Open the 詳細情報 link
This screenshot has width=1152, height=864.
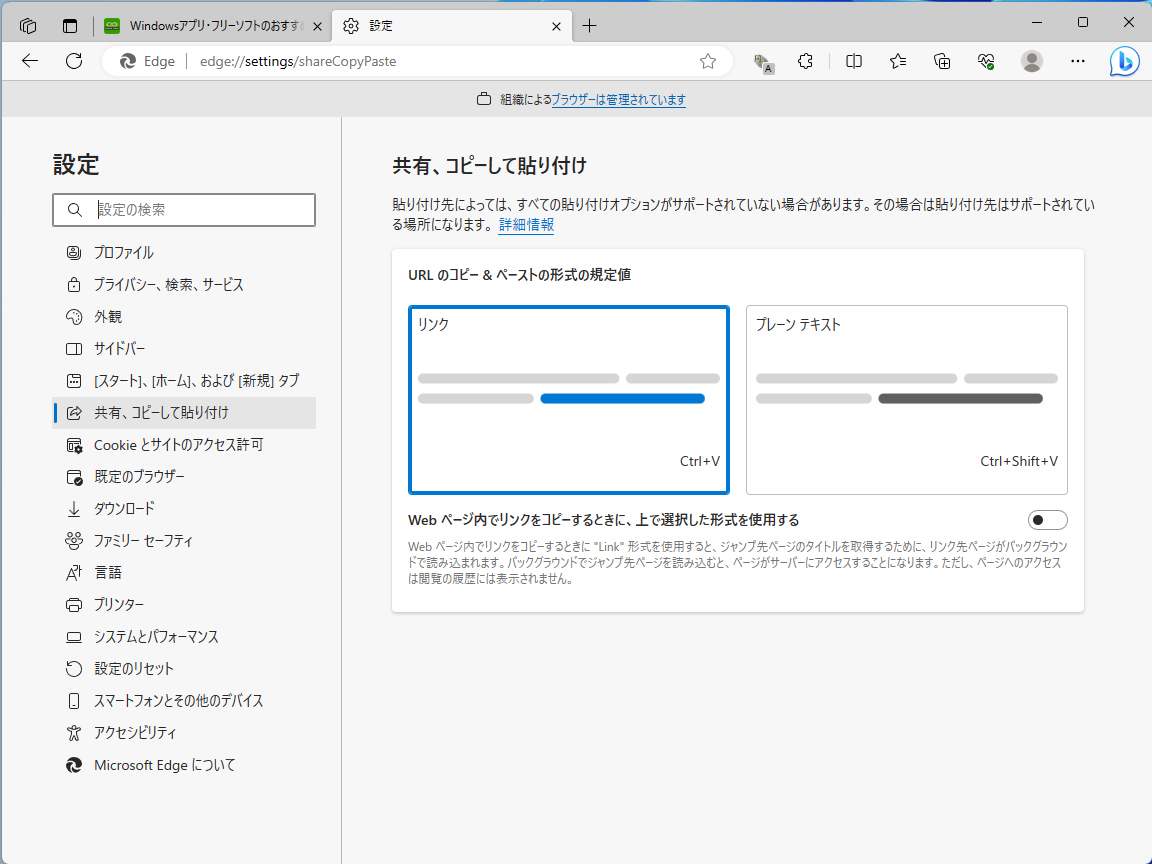pyautogui.click(x=526, y=225)
